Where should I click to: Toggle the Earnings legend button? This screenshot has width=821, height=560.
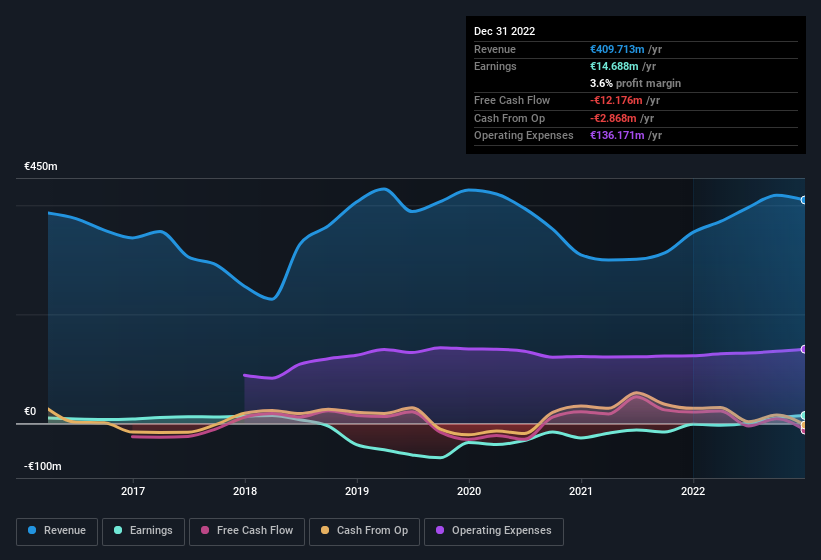point(143,531)
